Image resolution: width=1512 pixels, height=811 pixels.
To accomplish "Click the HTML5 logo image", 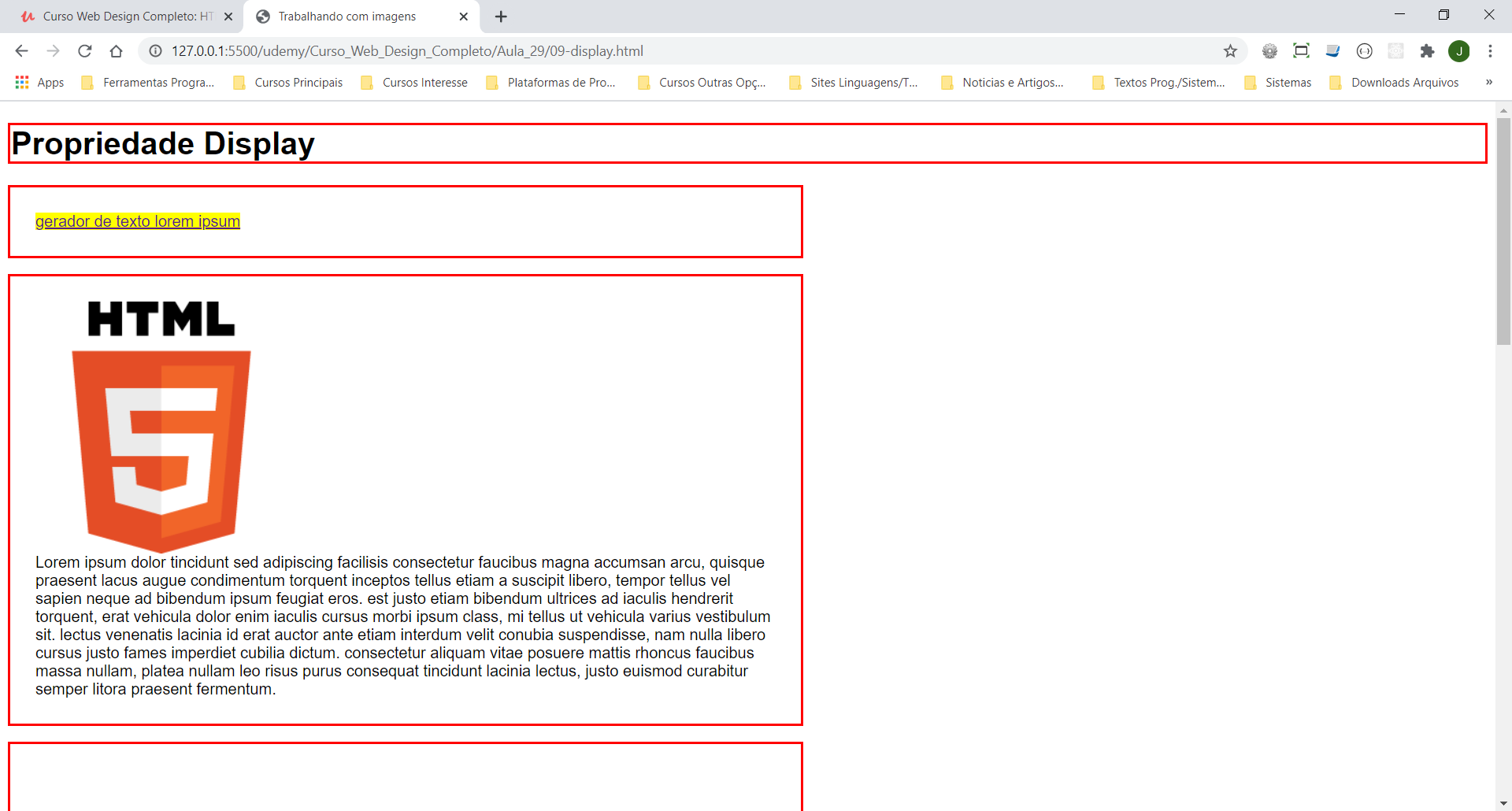I will [161, 426].
